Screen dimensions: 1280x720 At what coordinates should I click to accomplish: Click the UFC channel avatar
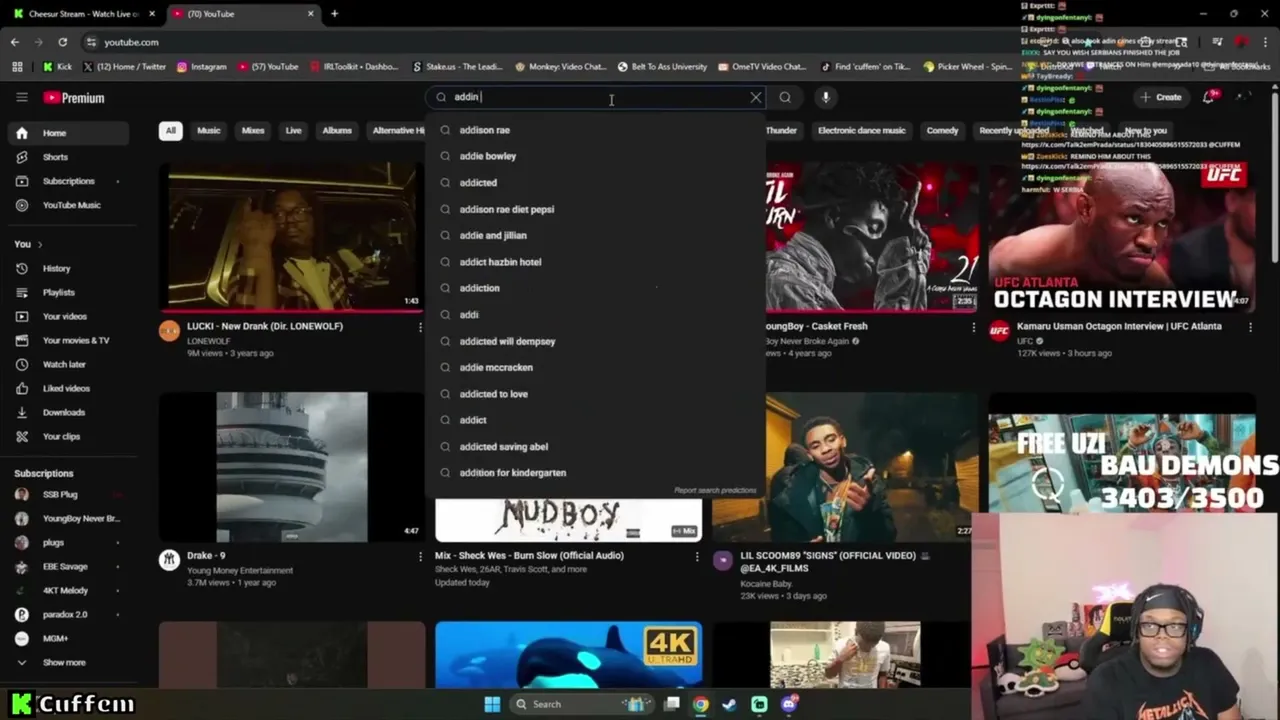click(999, 331)
